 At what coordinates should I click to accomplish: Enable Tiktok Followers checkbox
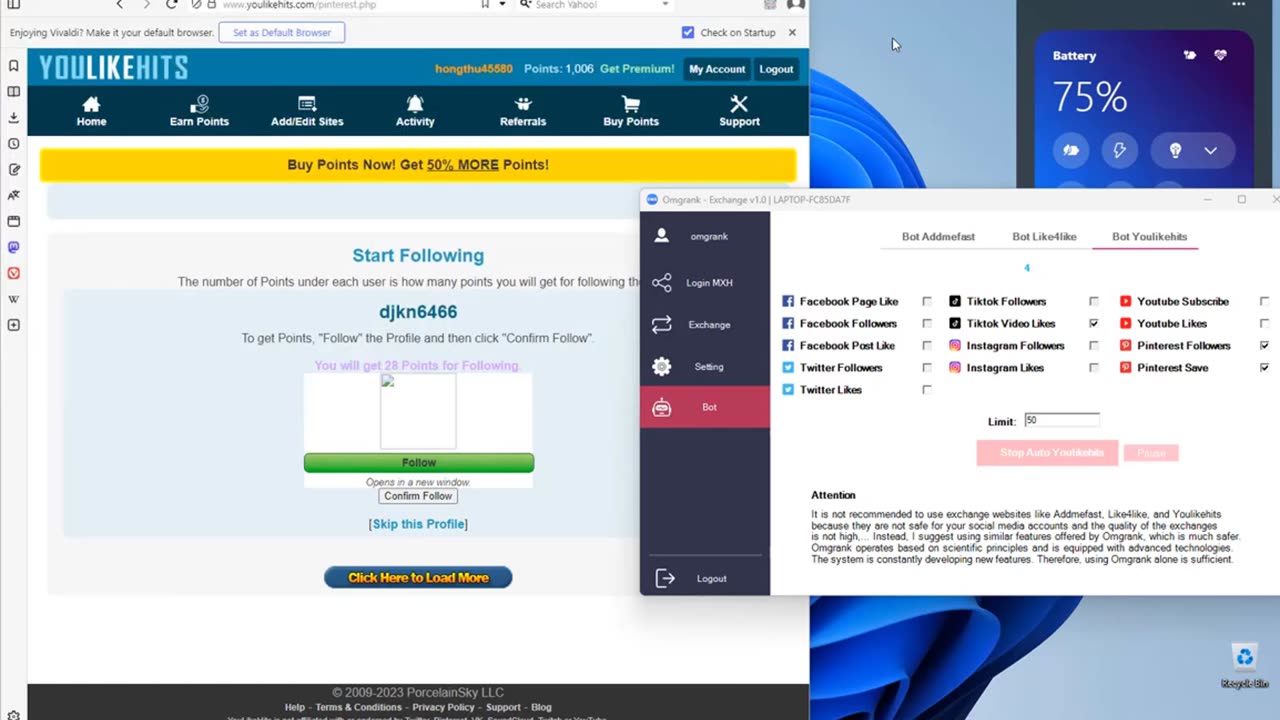[1094, 301]
